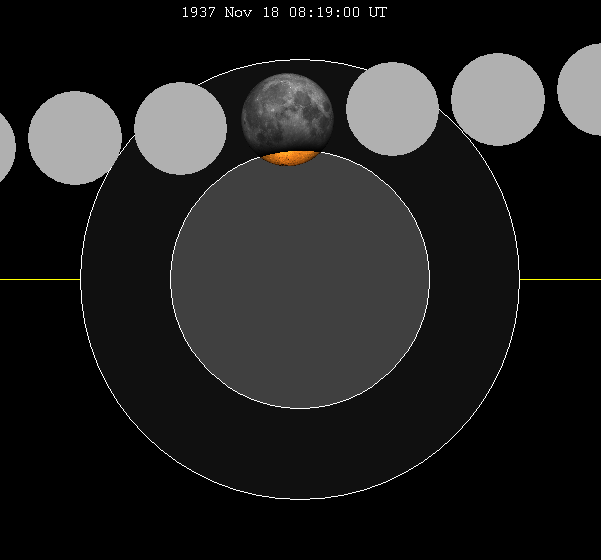Click the penumbra ring left of the umbra
This screenshot has width=601, height=560.
[x=125, y=280]
